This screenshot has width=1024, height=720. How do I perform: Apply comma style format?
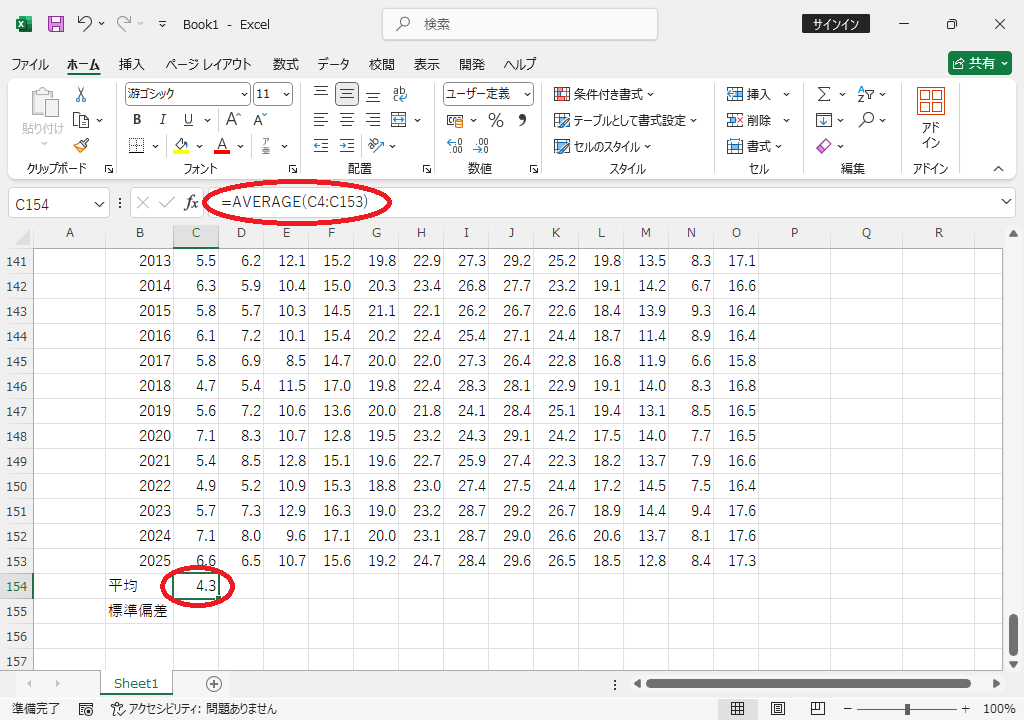pos(522,120)
